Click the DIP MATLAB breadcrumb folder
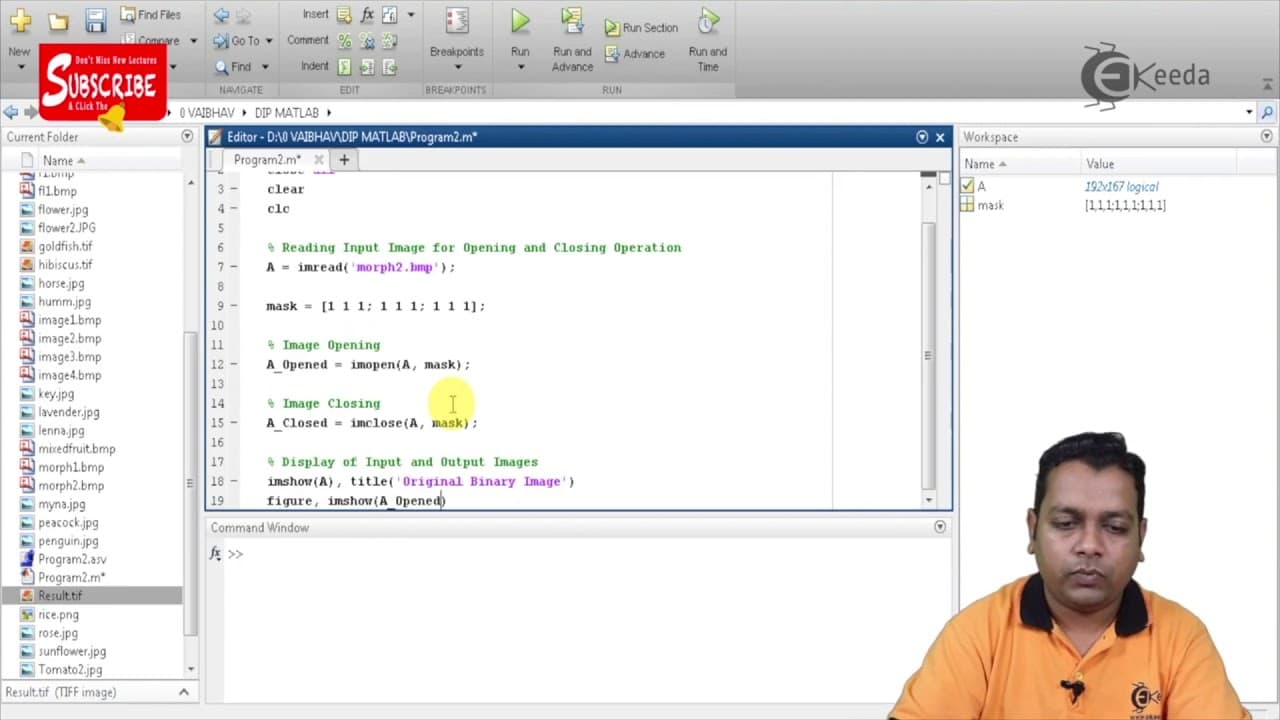This screenshot has width=1280, height=720. coord(287,113)
